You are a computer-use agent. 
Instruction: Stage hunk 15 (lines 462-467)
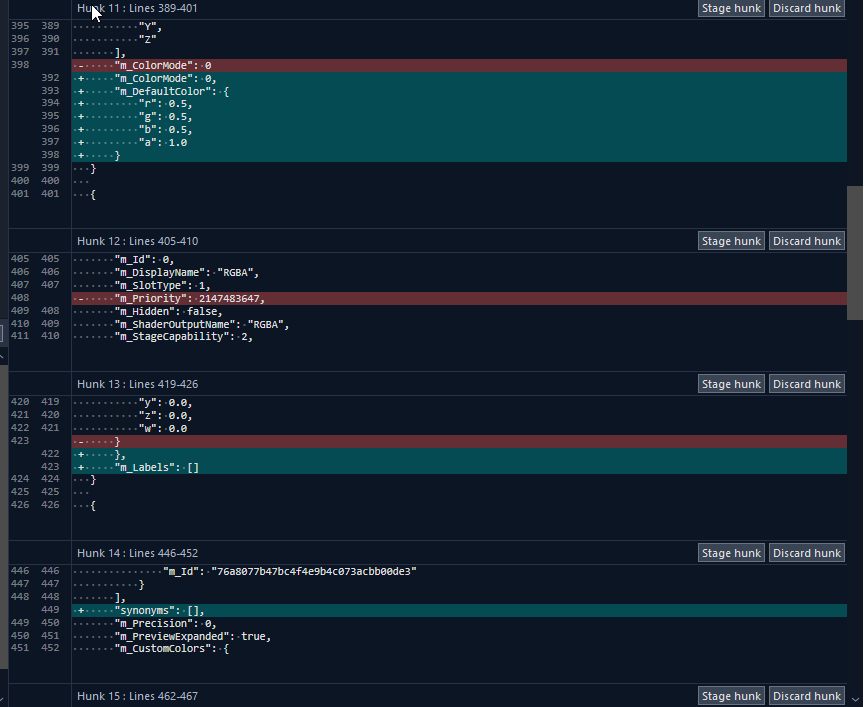[732, 696]
